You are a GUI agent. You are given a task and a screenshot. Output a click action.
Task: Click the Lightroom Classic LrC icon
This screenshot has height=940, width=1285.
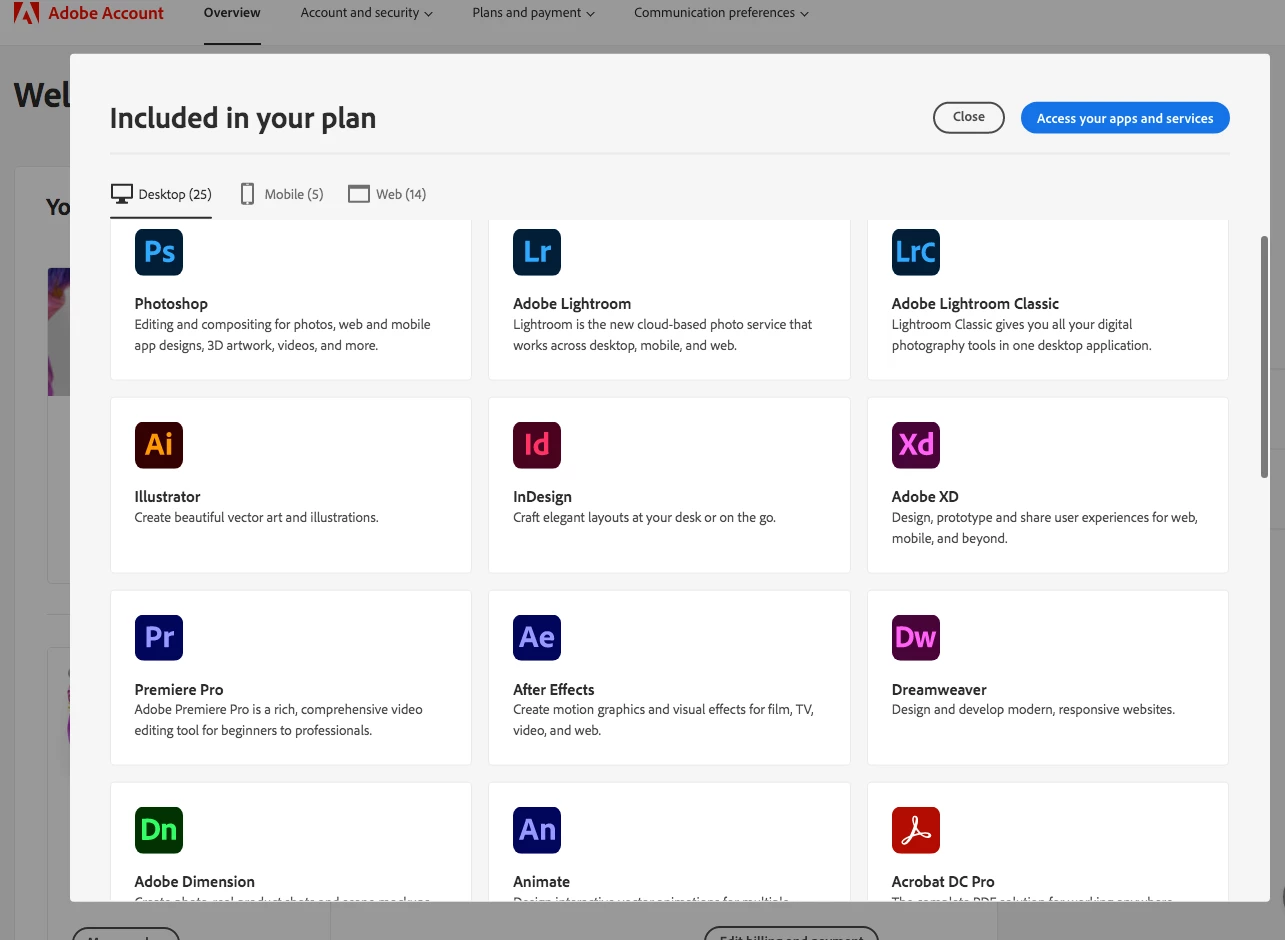(x=916, y=252)
